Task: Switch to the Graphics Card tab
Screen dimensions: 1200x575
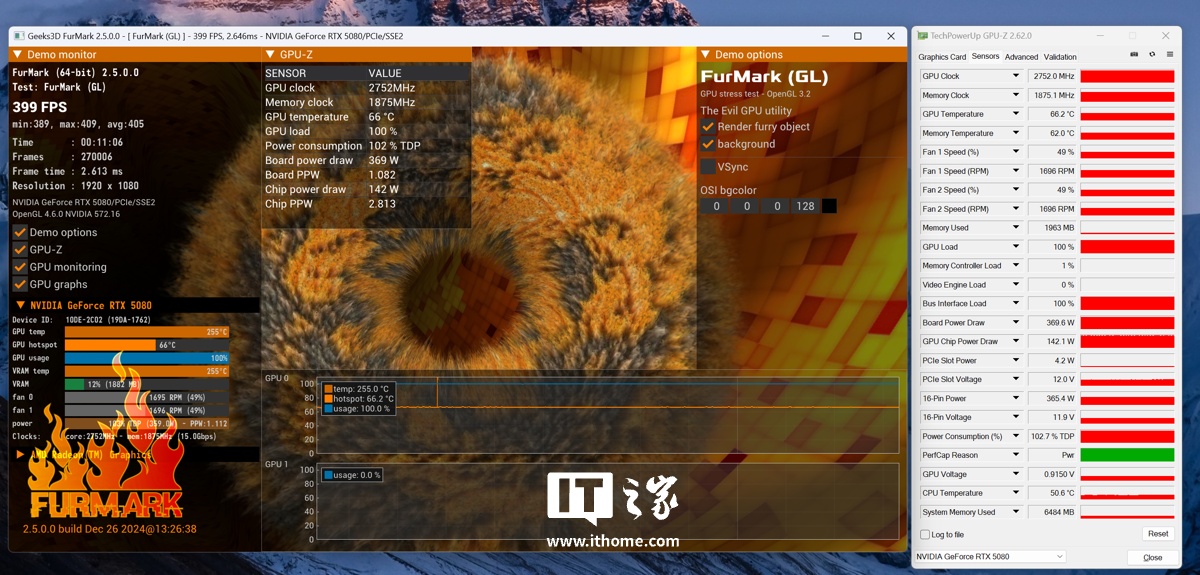Action: point(942,57)
